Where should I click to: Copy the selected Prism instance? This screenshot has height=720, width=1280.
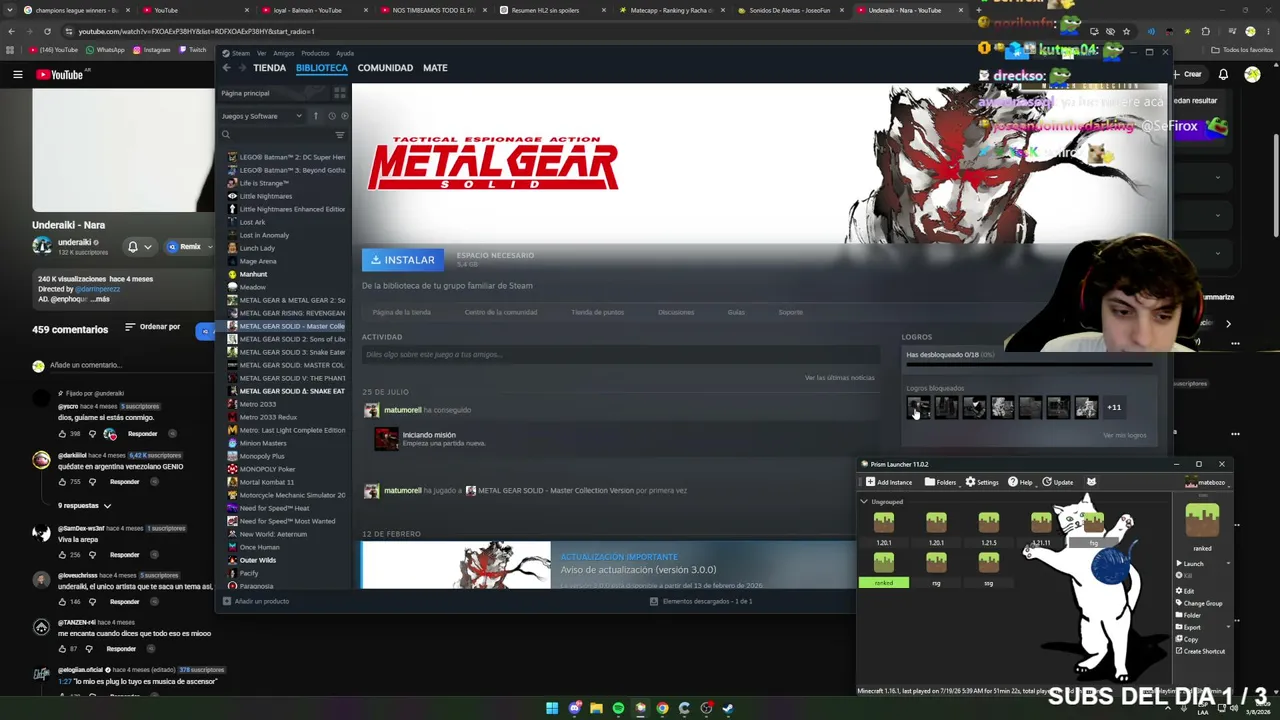[1188, 639]
